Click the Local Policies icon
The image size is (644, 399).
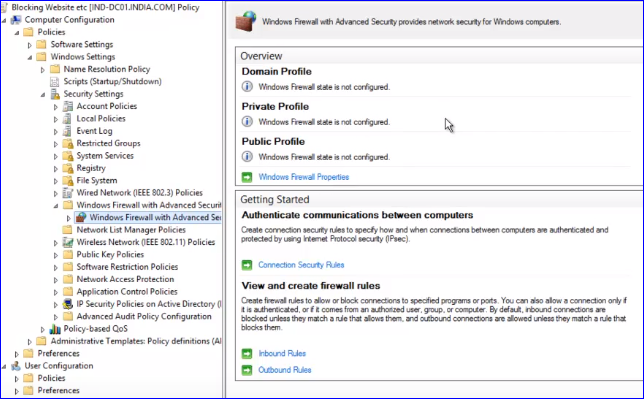(68, 119)
